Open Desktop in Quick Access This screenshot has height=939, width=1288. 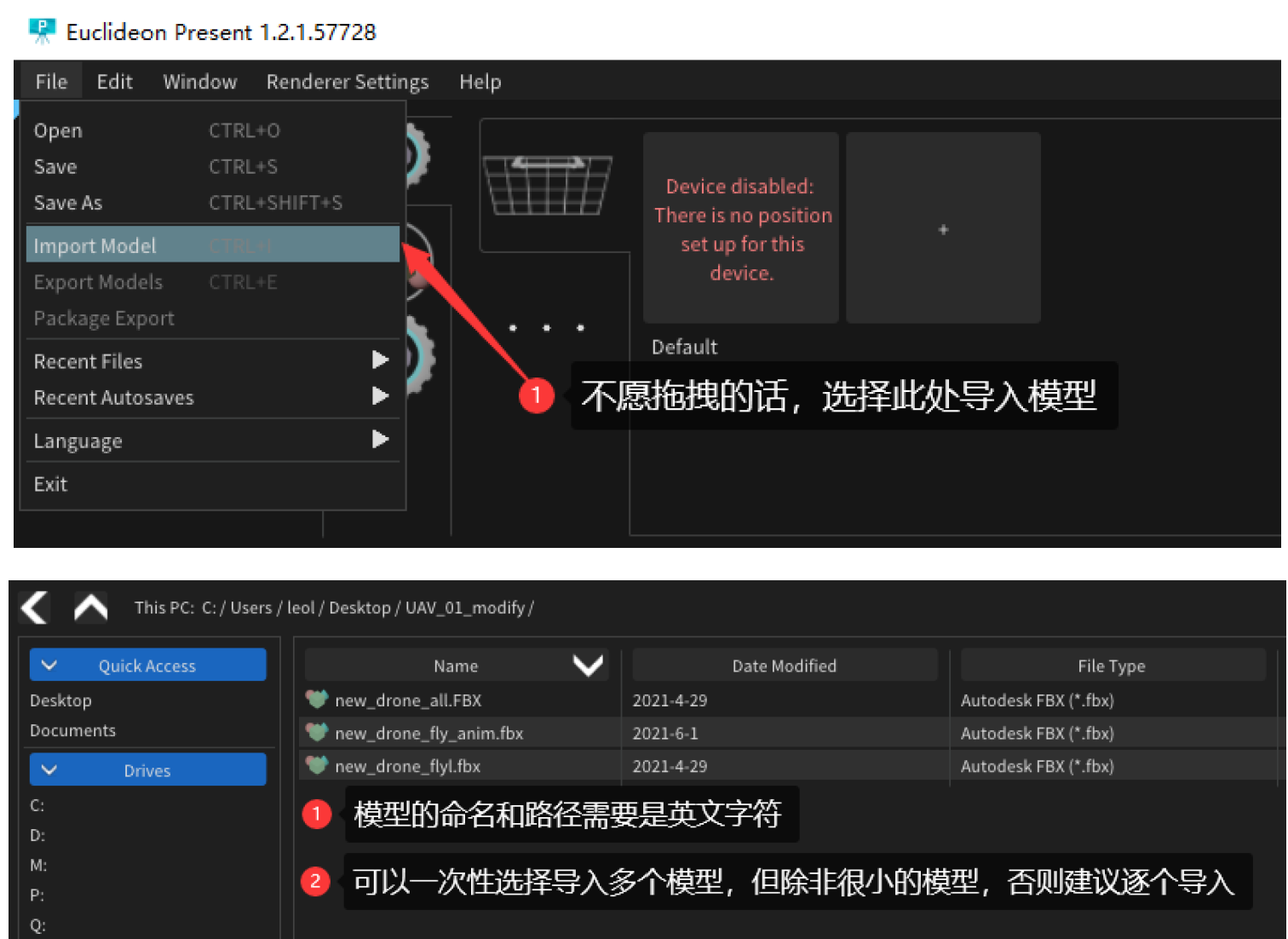(x=60, y=700)
